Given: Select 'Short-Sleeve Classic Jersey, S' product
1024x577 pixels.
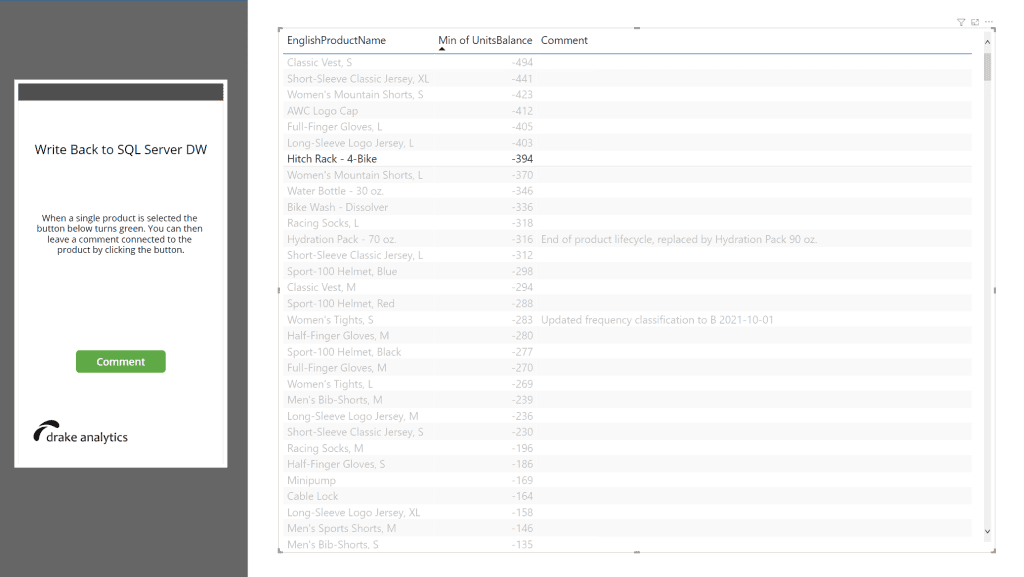Looking at the screenshot, I should coord(355,432).
